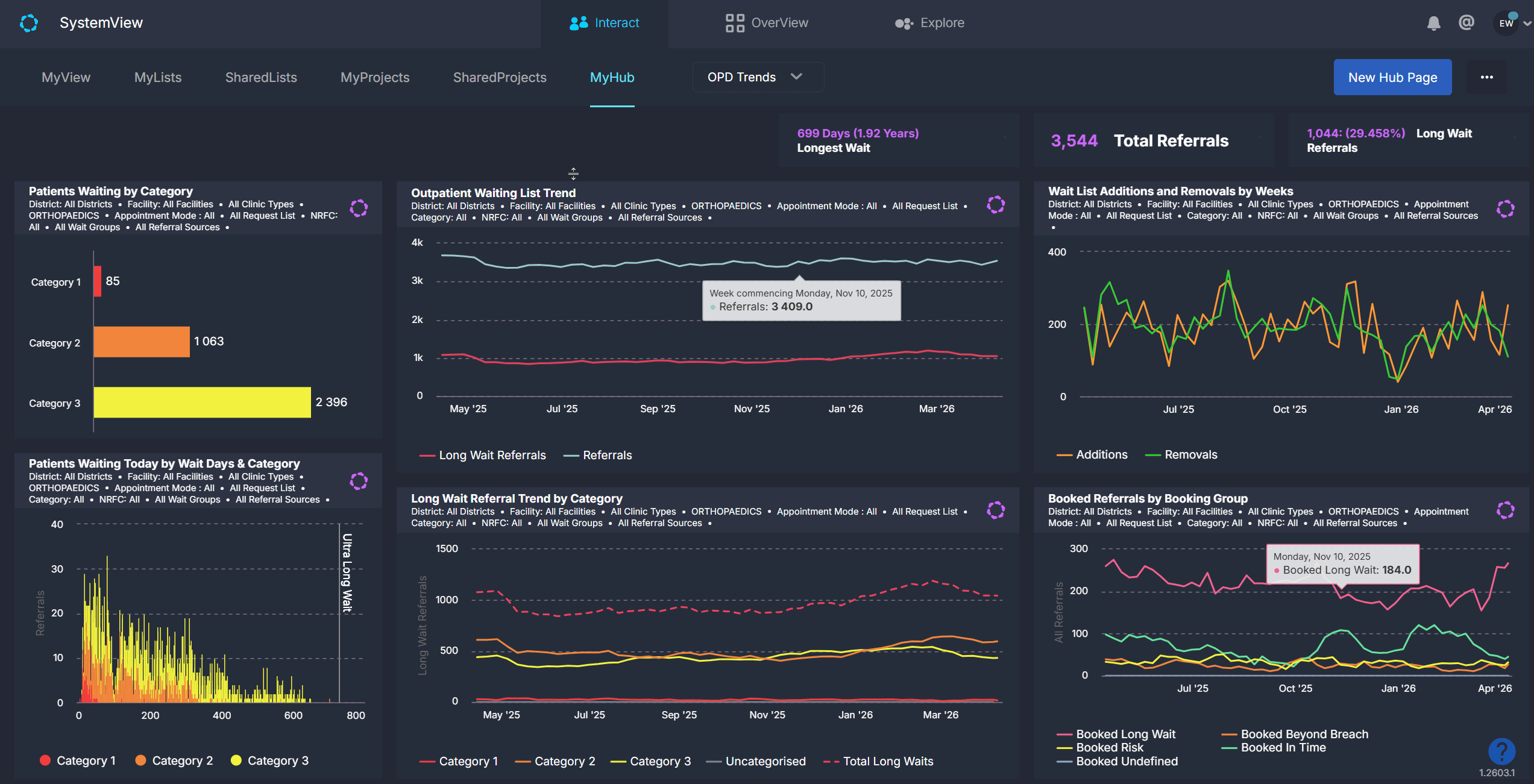Expand the OPD Trends dropdown

pyautogui.click(x=757, y=77)
